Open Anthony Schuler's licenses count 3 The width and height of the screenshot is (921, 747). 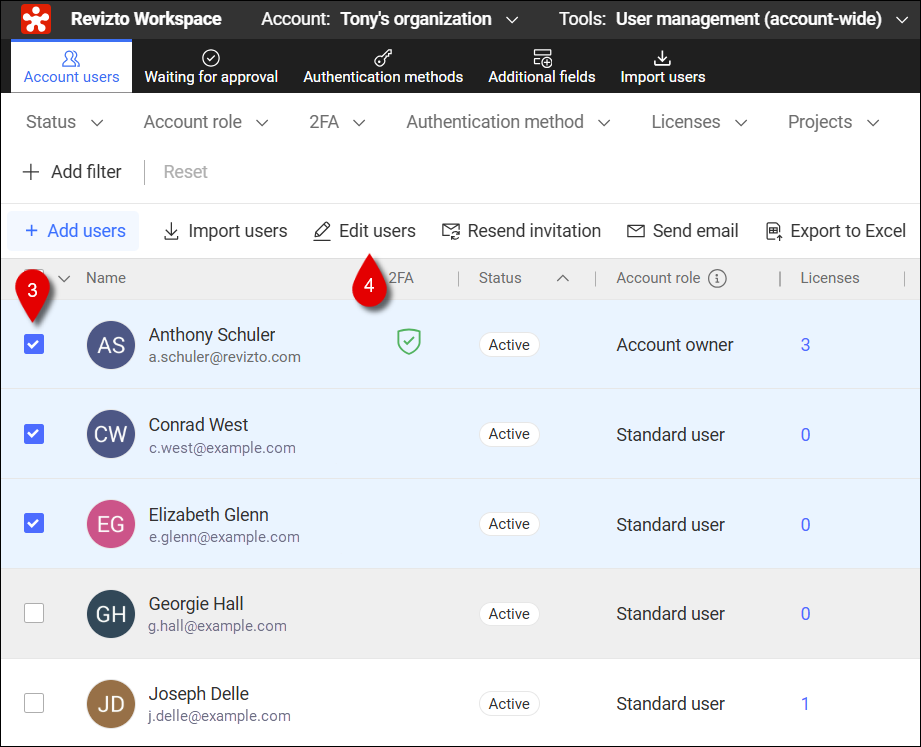coord(805,345)
